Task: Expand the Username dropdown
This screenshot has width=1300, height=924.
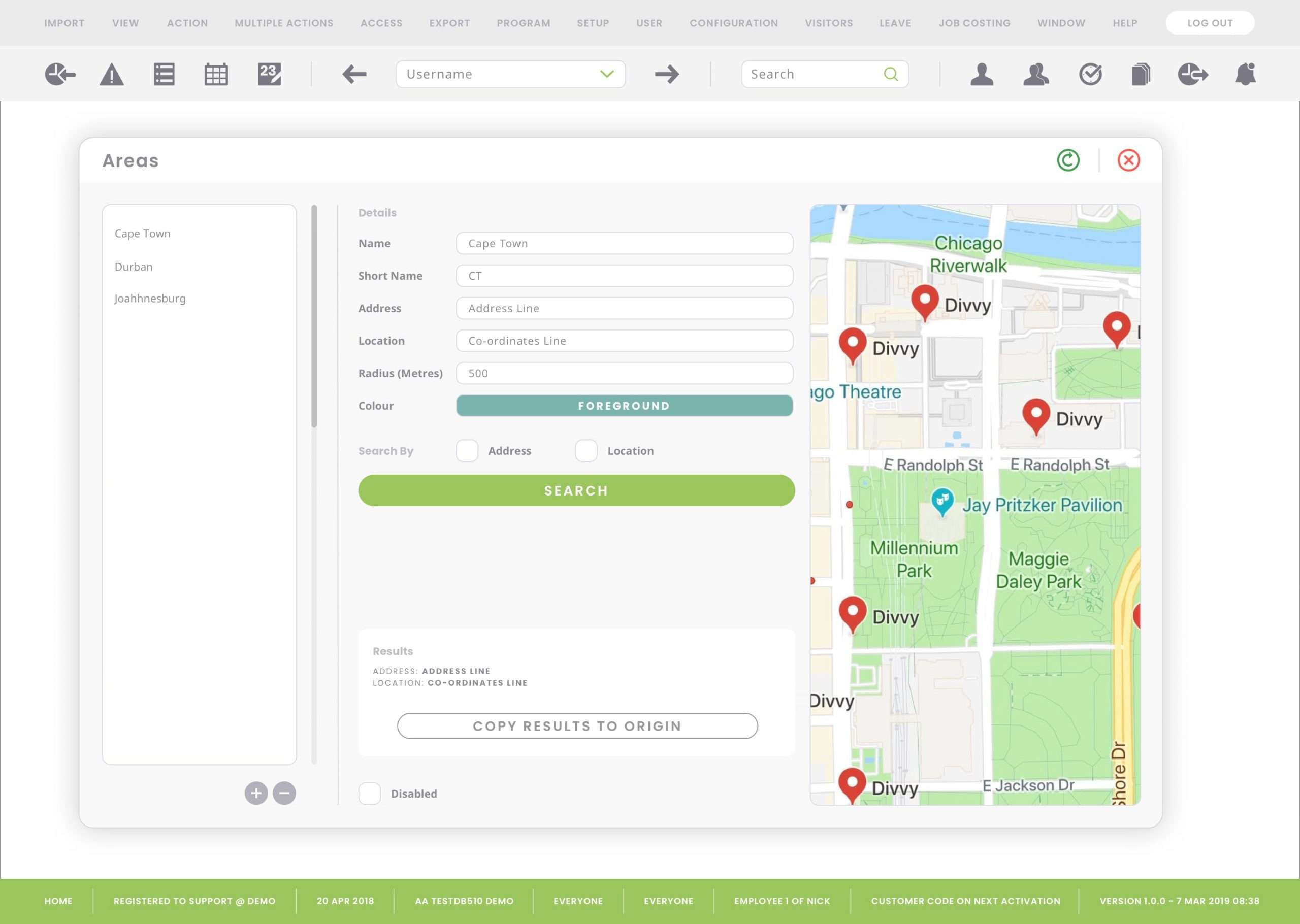Action: click(607, 74)
